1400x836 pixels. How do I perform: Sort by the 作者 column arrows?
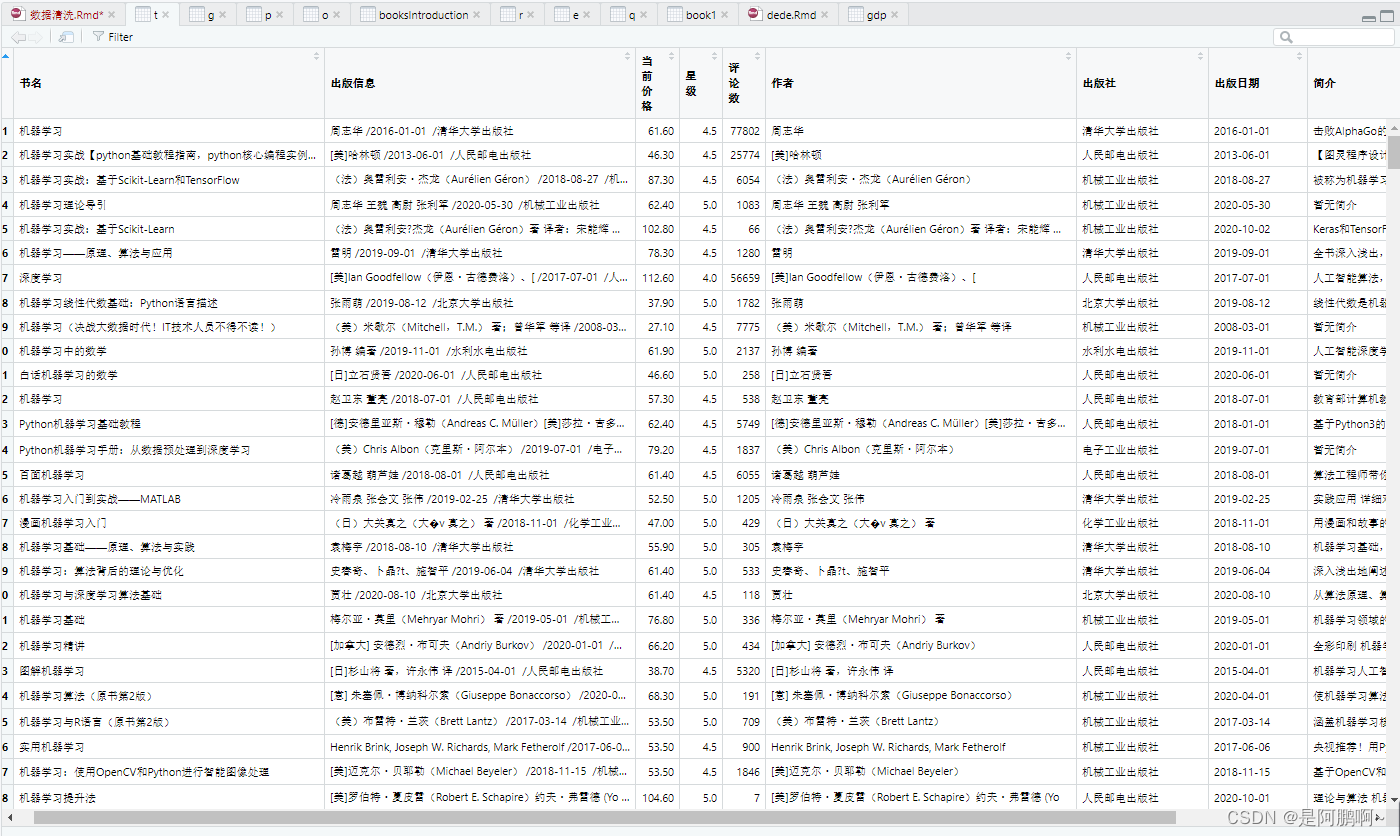(1068, 56)
